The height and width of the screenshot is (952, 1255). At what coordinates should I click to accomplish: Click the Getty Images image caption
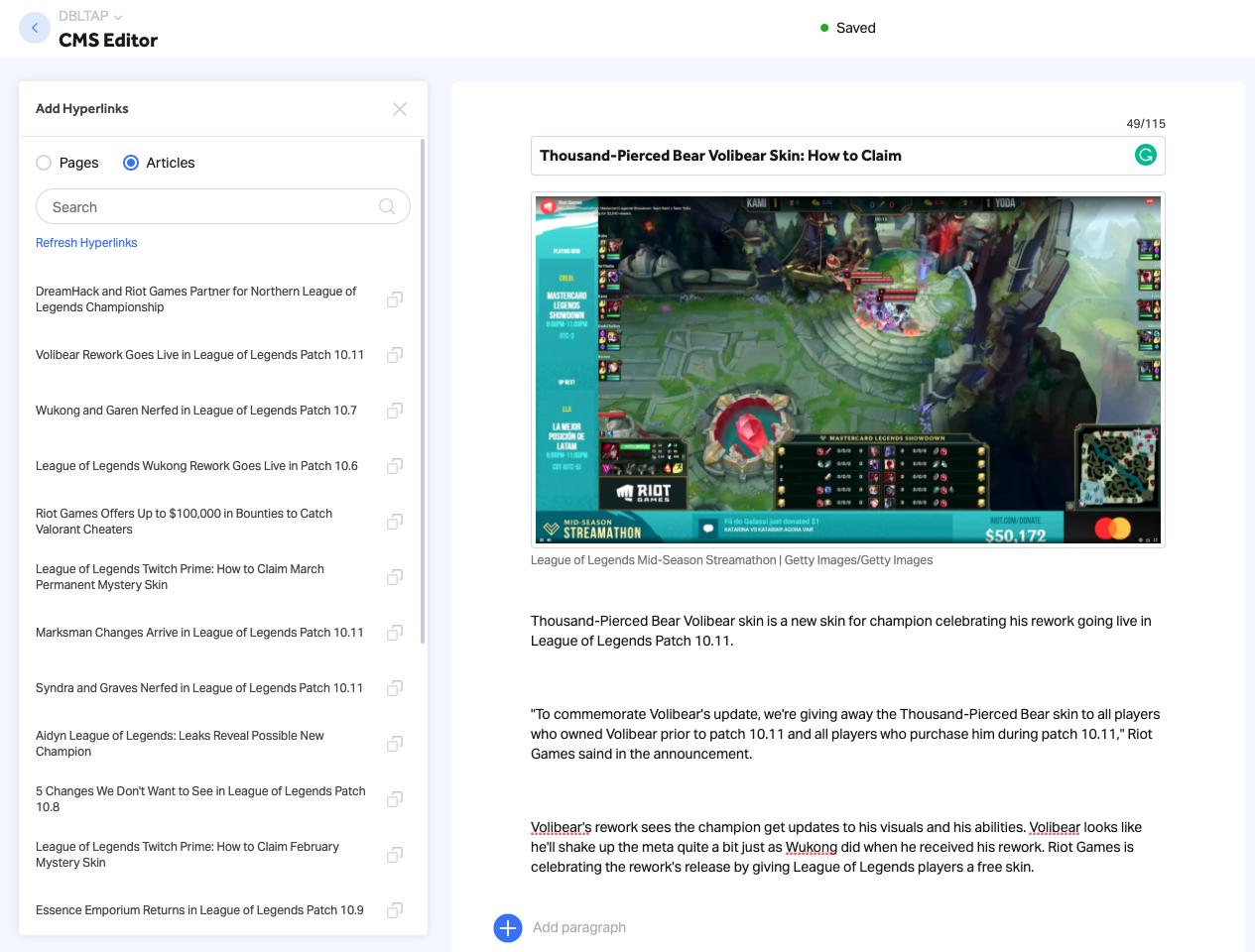tap(731, 560)
